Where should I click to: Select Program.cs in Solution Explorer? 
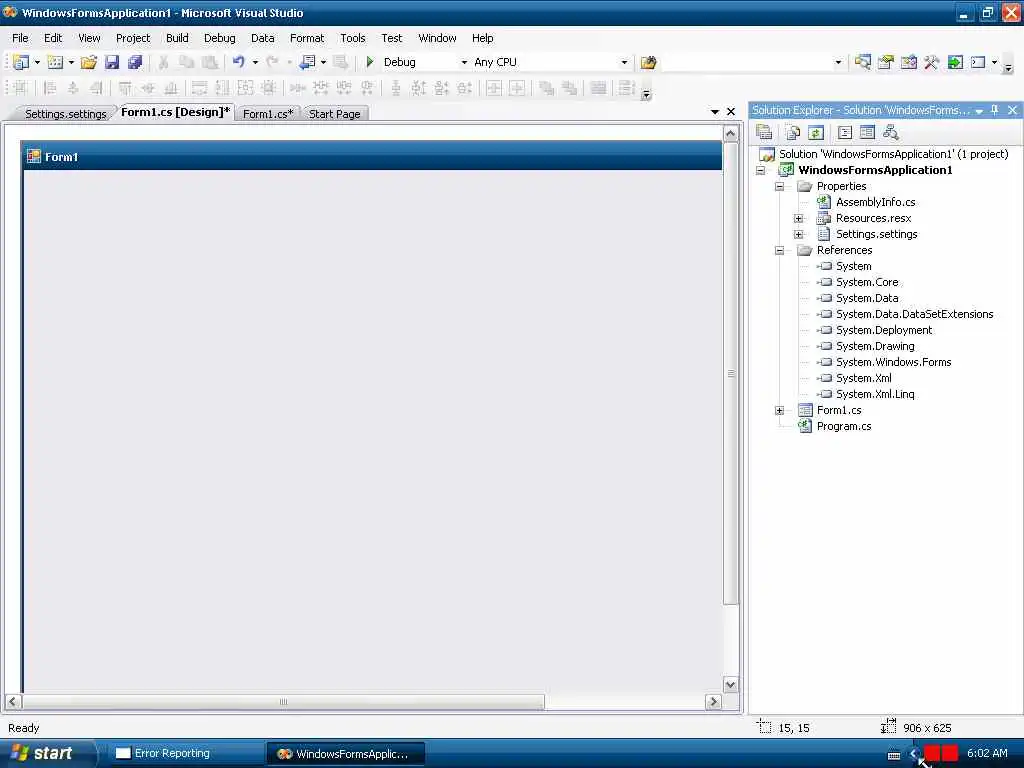(844, 426)
